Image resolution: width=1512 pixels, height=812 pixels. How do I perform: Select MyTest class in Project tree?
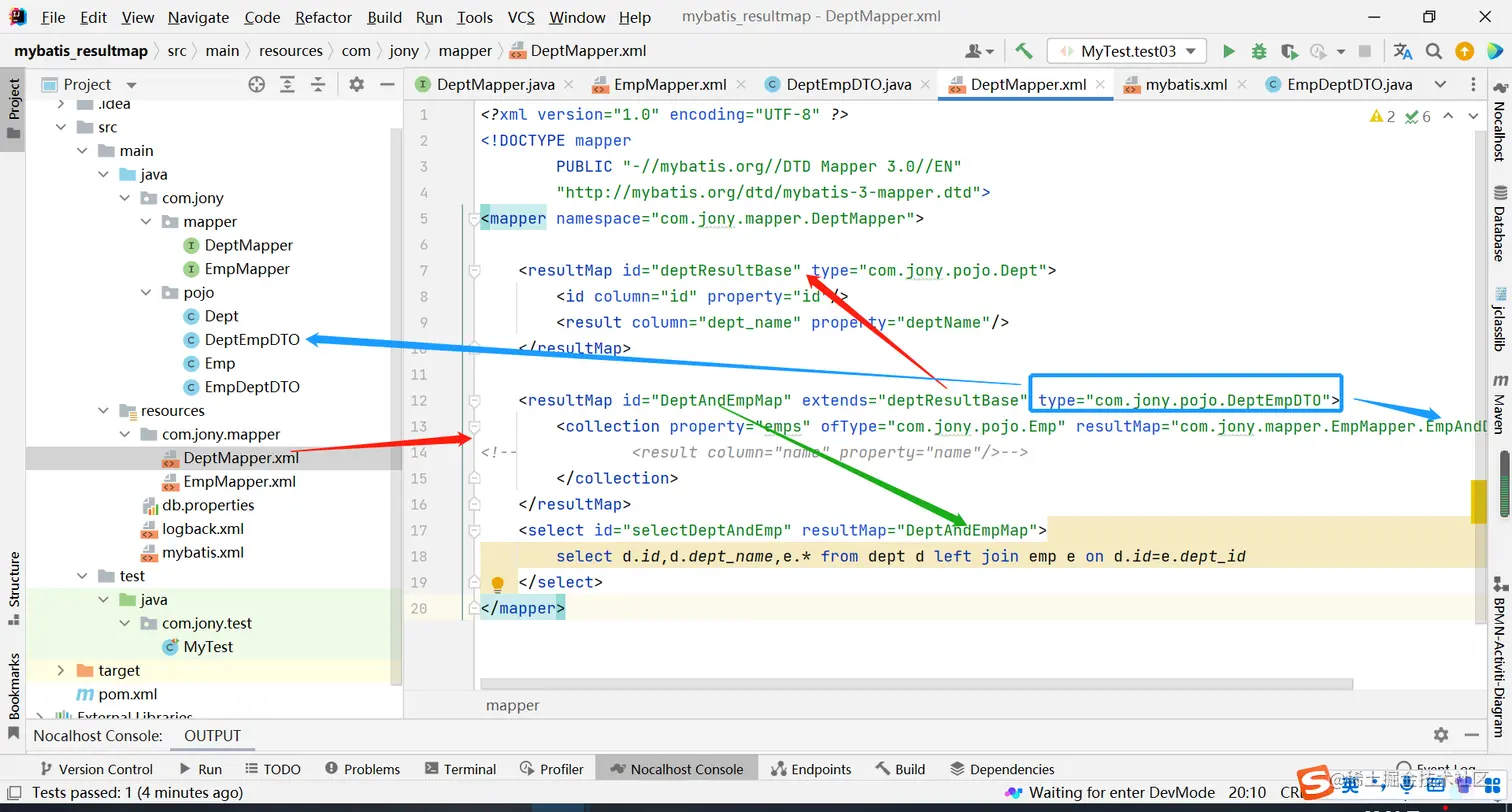point(208,647)
